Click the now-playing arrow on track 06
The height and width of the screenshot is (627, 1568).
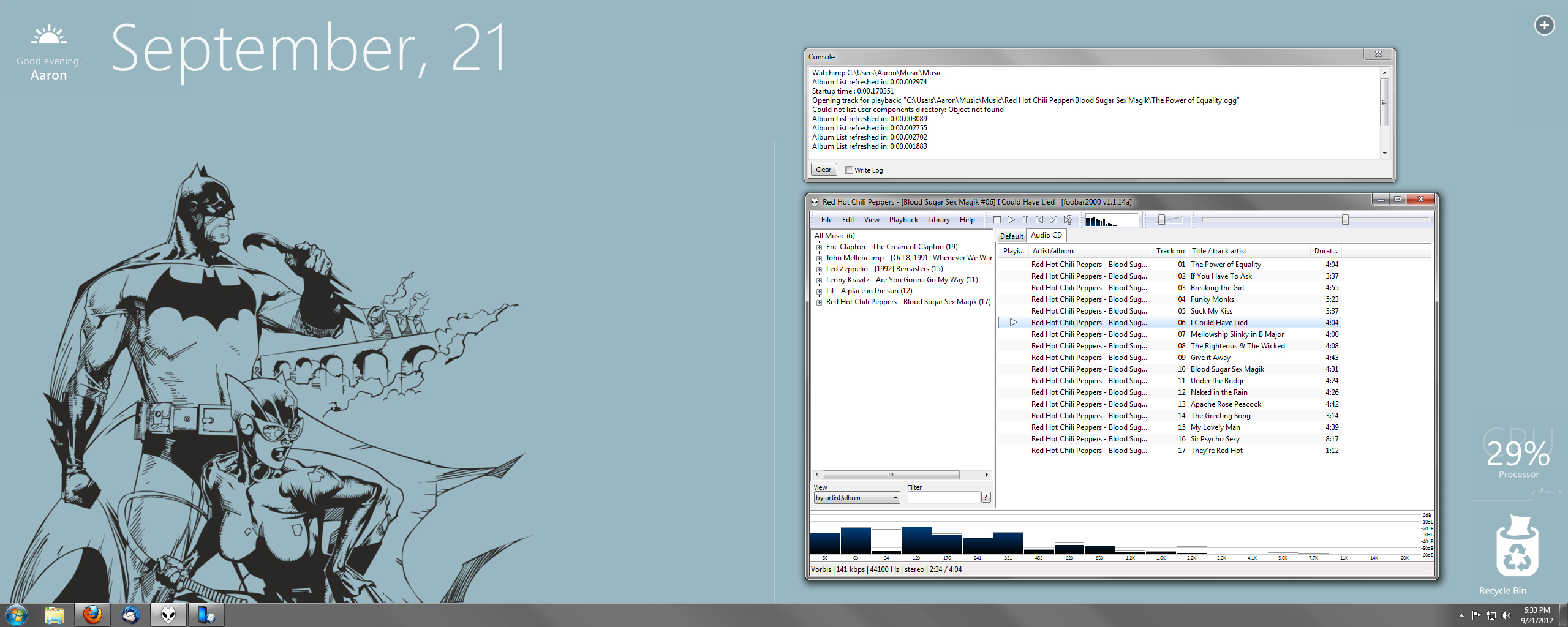tap(1014, 323)
